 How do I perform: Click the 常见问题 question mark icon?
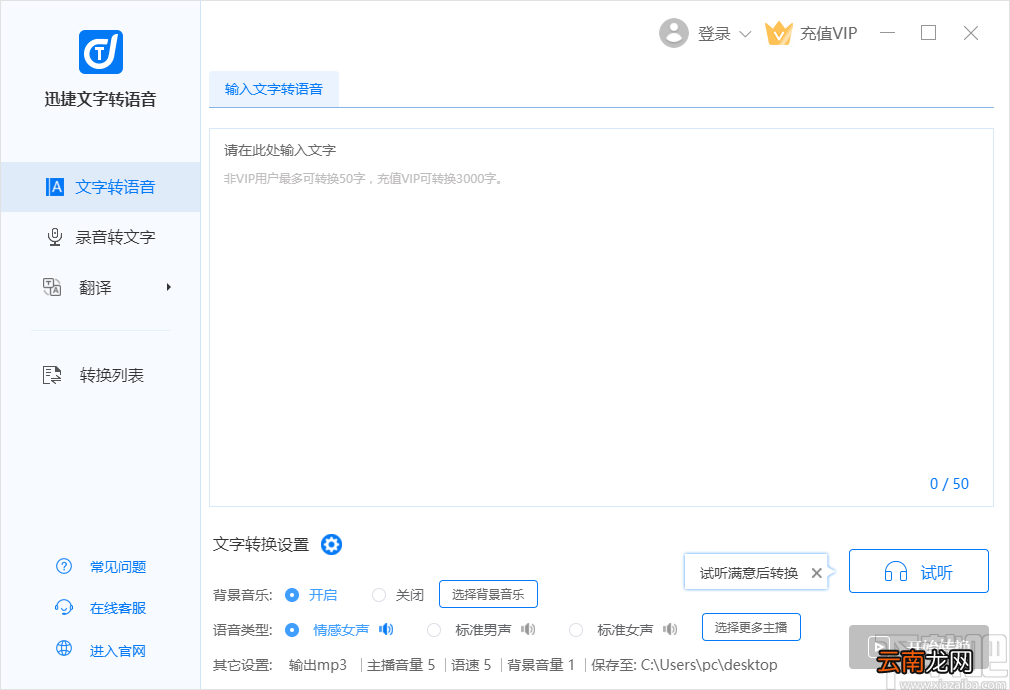point(64,566)
